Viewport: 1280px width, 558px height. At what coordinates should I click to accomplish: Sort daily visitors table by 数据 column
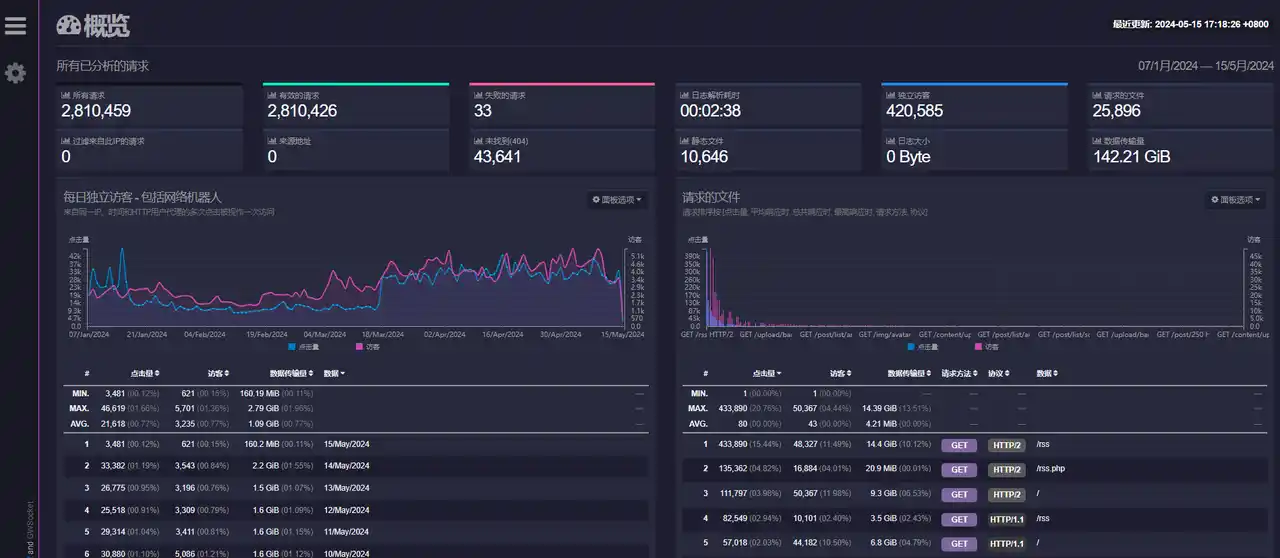pos(334,373)
